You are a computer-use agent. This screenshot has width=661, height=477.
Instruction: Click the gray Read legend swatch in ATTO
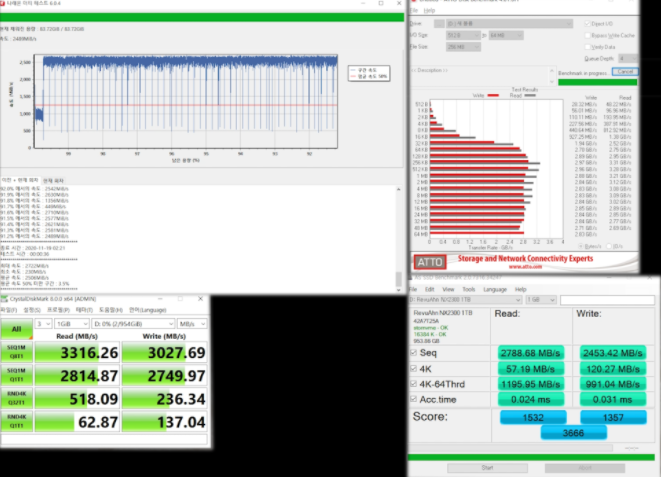tap(529, 96)
